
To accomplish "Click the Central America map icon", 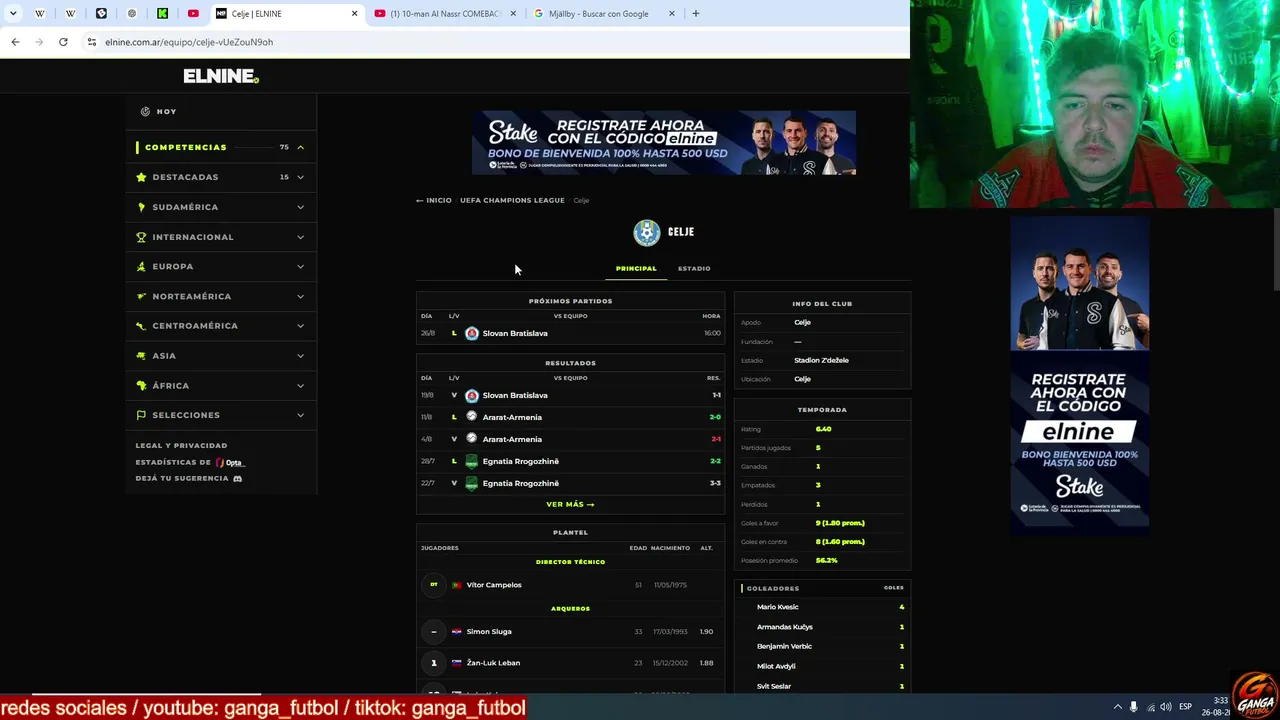I will tap(141, 326).
